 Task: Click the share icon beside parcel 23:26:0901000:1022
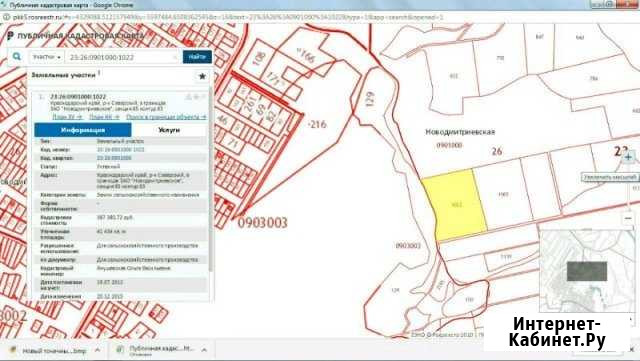click(x=188, y=97)
